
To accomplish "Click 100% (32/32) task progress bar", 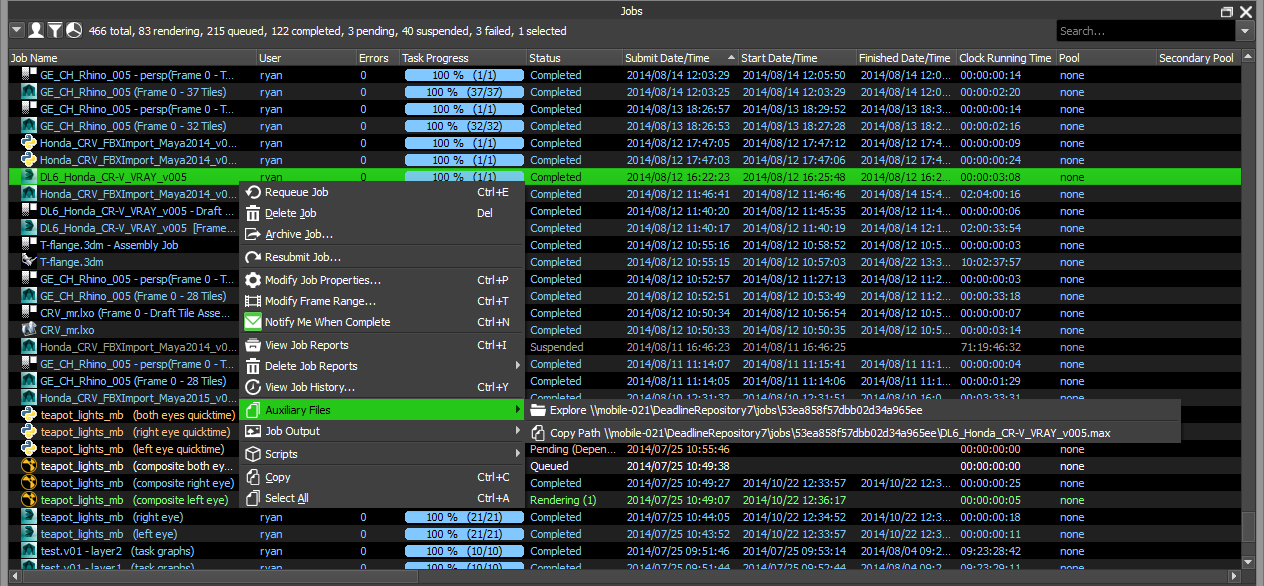I will 464,126.
